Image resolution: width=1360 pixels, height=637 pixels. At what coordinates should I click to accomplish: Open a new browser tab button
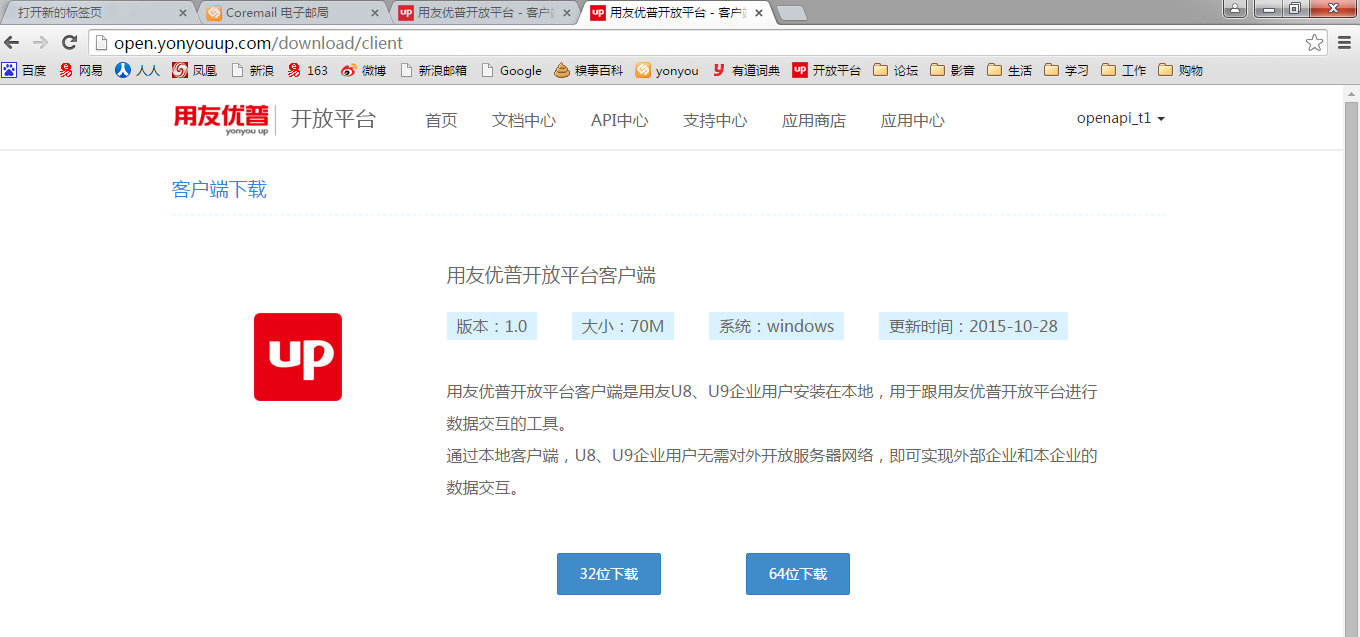tap(791, 13)
